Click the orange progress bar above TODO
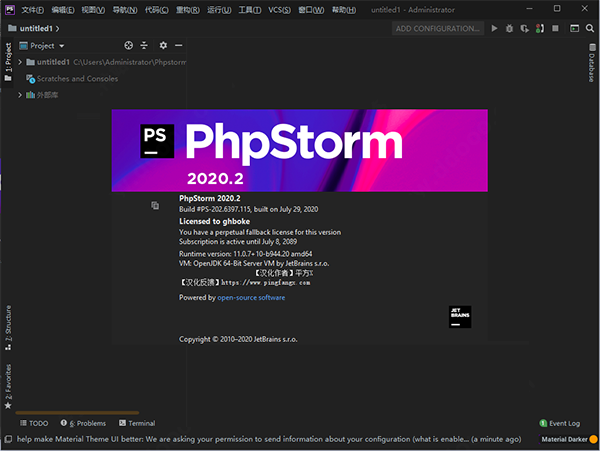Image resolution: width=600 pixels, height=451 pixels. click(x=77, y=413)
